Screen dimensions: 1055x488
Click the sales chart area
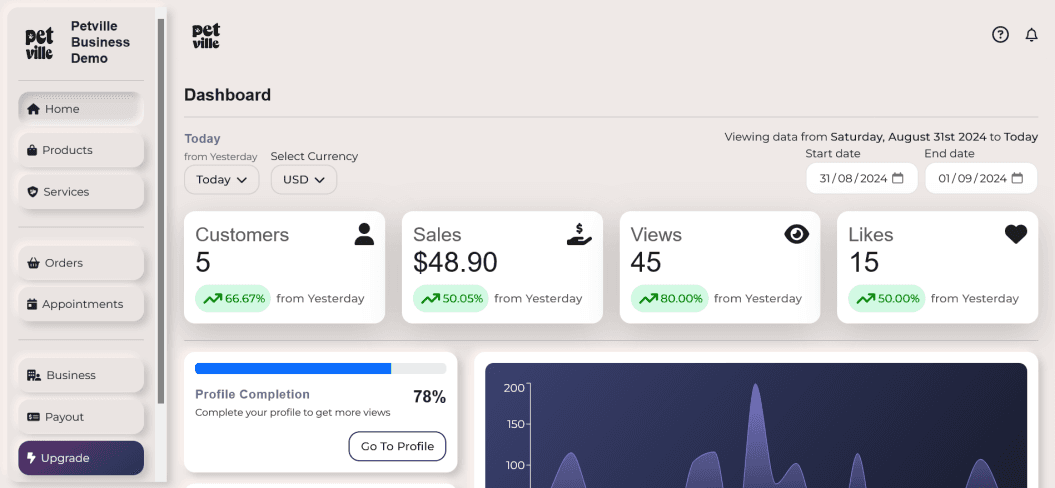click(x=756, y=425)
